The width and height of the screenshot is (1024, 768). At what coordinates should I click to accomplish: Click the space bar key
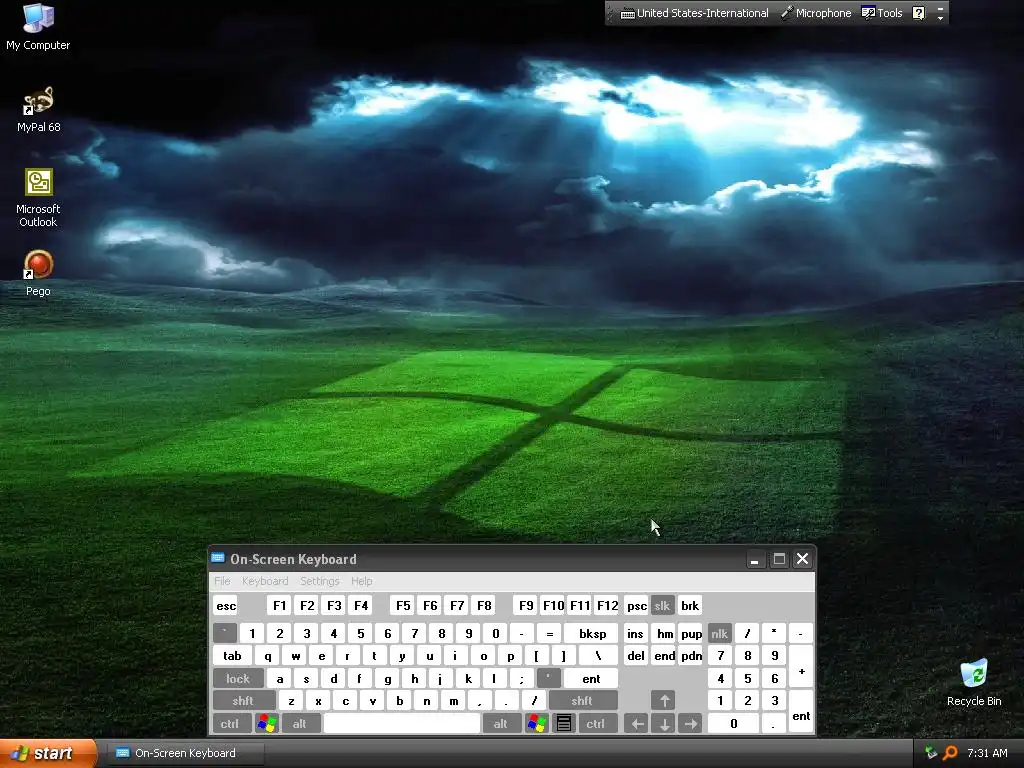coord(402,724)
